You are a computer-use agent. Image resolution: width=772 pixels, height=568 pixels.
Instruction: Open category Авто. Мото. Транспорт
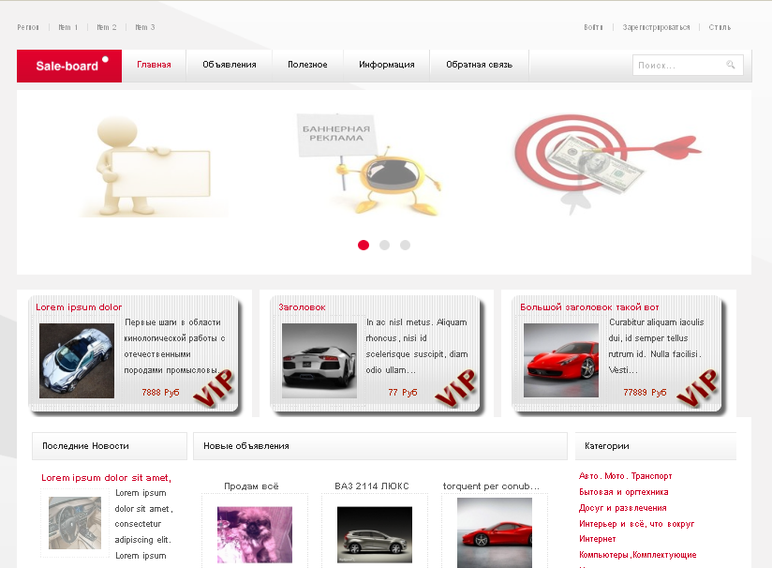coord(625,476)
